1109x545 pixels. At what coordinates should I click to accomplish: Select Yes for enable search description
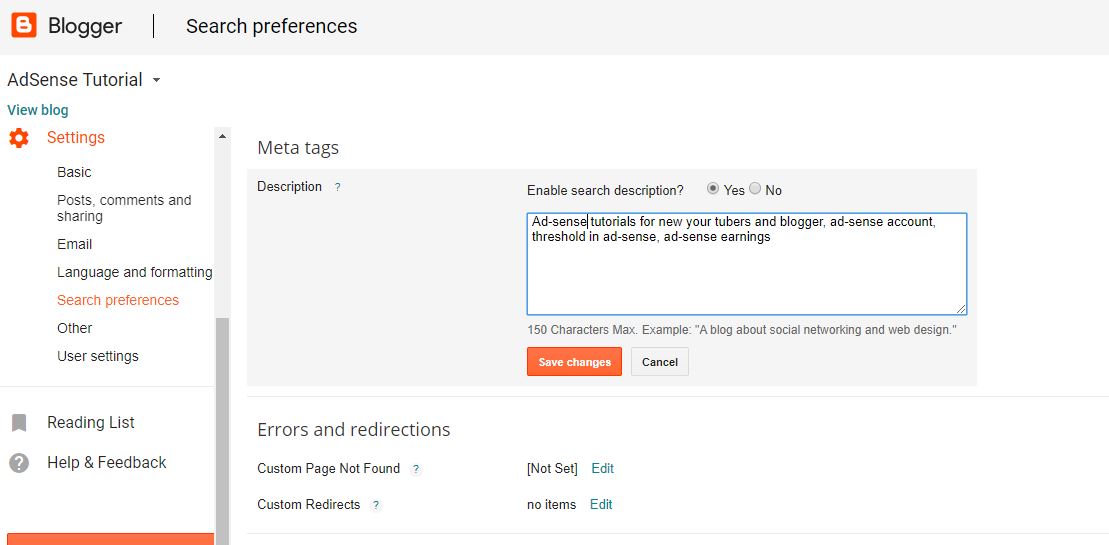713,189
